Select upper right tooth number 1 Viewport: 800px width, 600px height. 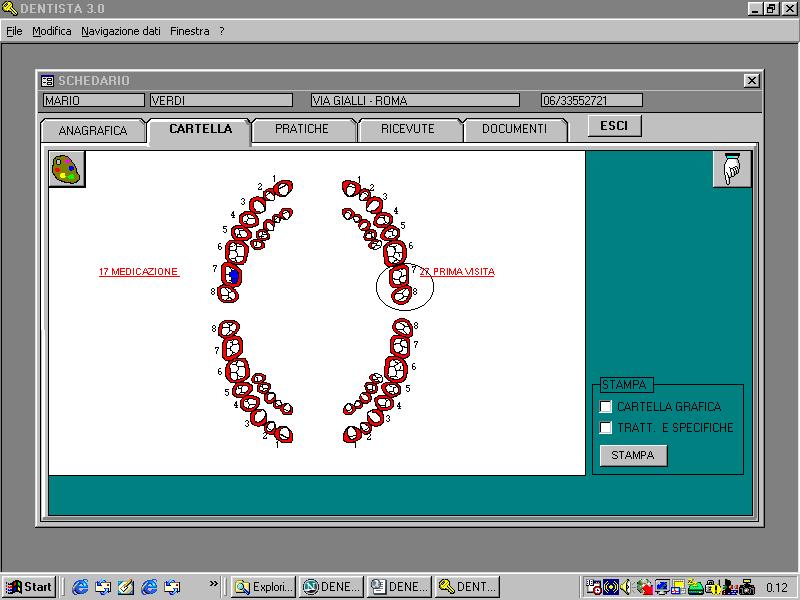click(351, 188)
